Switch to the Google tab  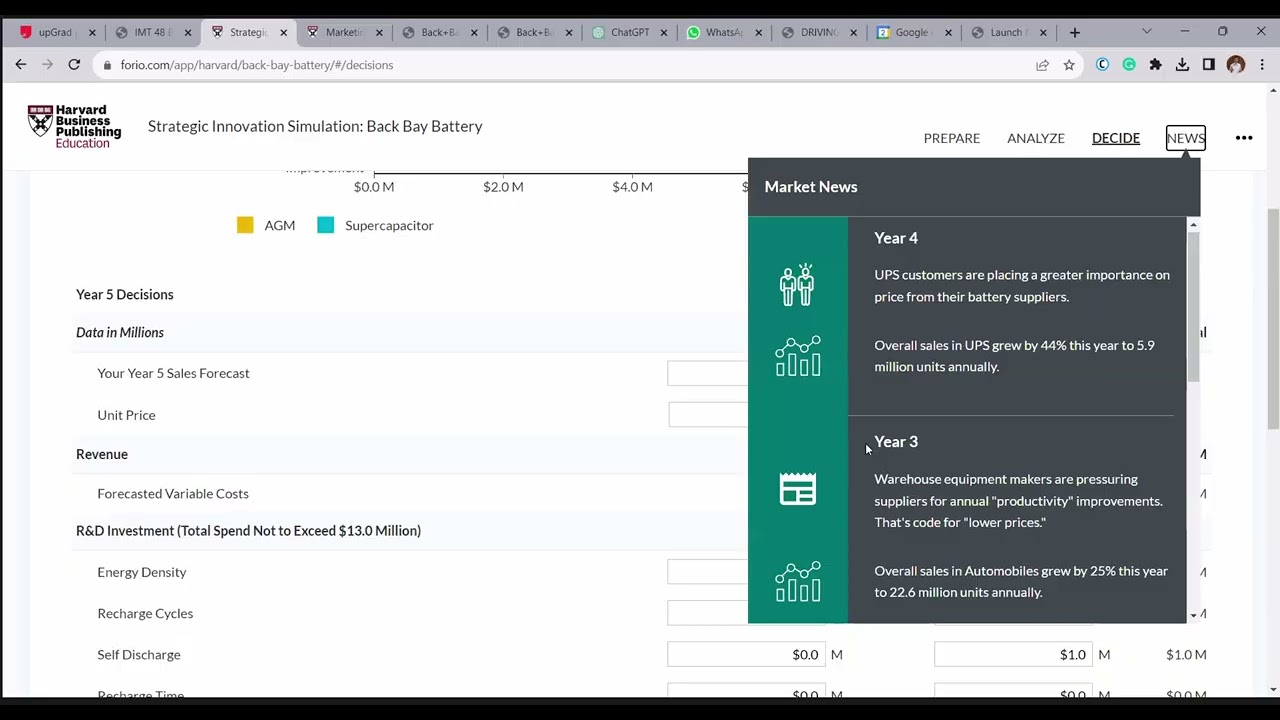(911, 32)
